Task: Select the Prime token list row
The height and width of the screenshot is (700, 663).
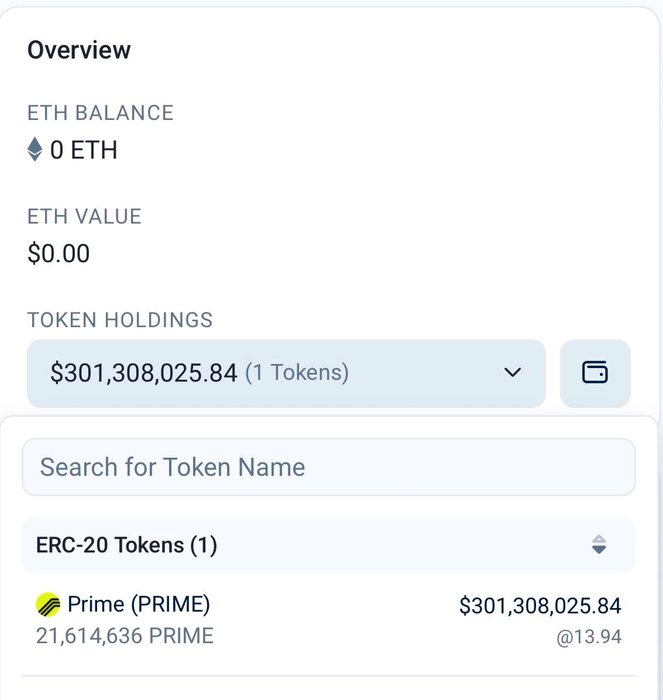Action: (328, 620)
